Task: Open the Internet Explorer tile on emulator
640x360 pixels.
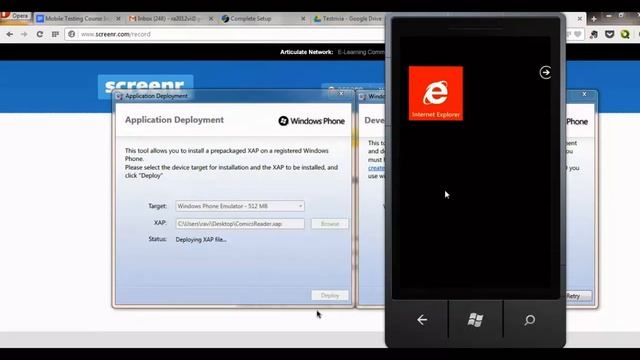Action: (x=436, y=93)
